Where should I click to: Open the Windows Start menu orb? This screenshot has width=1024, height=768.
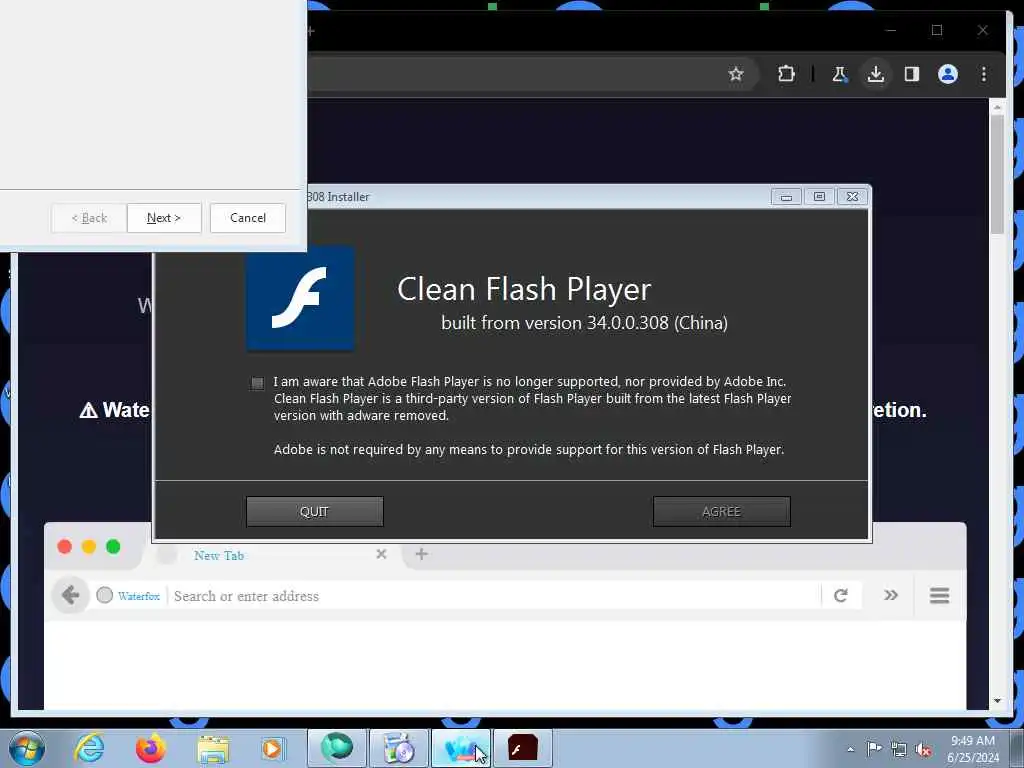tap(26, 748)
